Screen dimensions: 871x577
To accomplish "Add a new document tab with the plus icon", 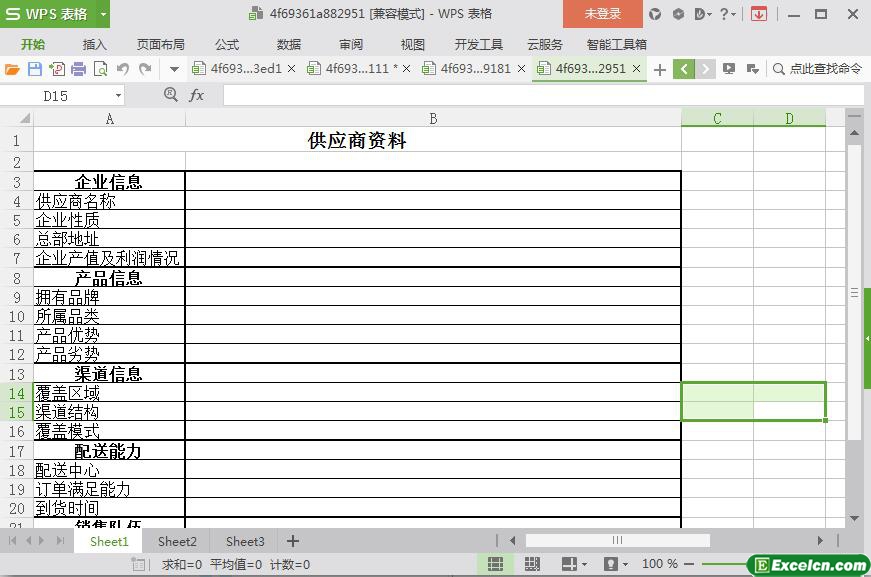I will pyautogui.click(x=660, y=69).
